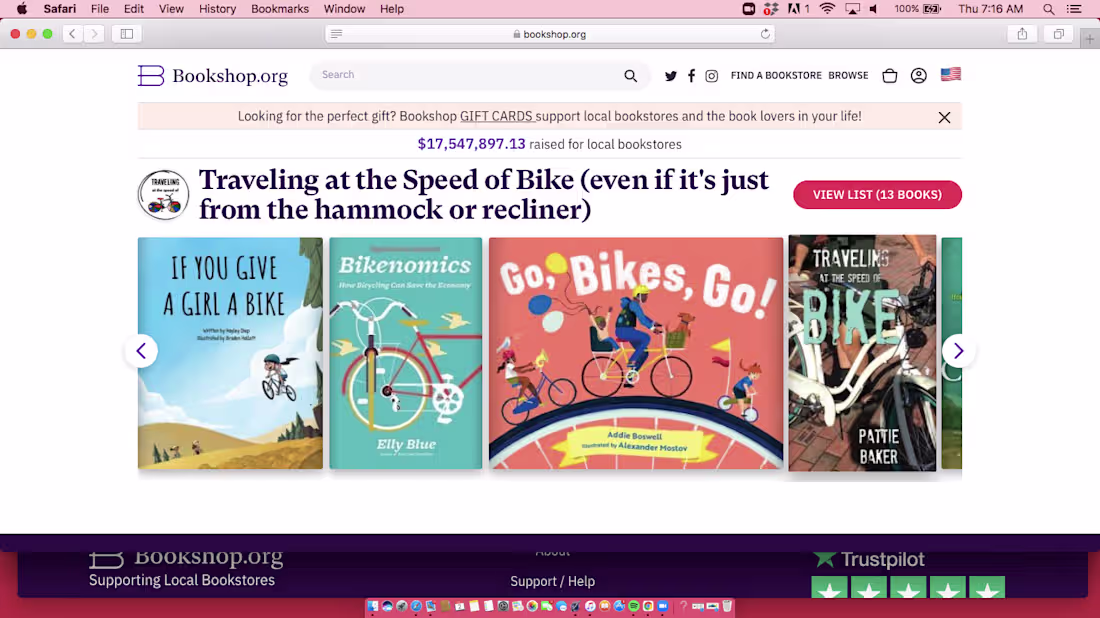
Task: Open iTunes from the Dock
Action: (x=590, y=606)
